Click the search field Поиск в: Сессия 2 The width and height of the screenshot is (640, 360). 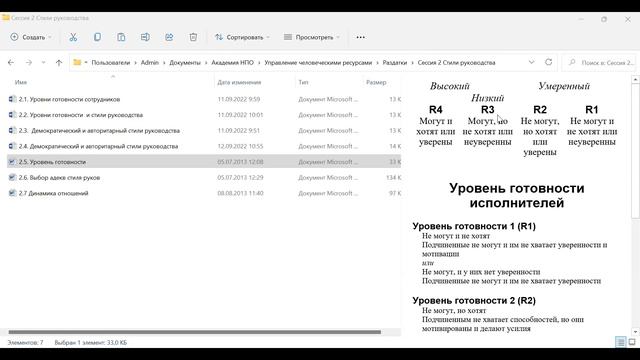[x=599, y=62]
